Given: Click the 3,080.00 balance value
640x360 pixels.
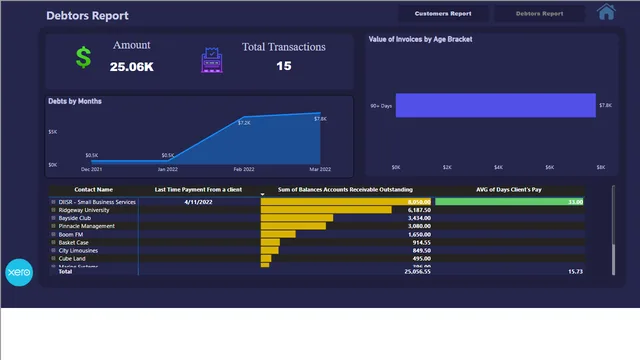Looking at the screenshot, I should click(419, 226).
